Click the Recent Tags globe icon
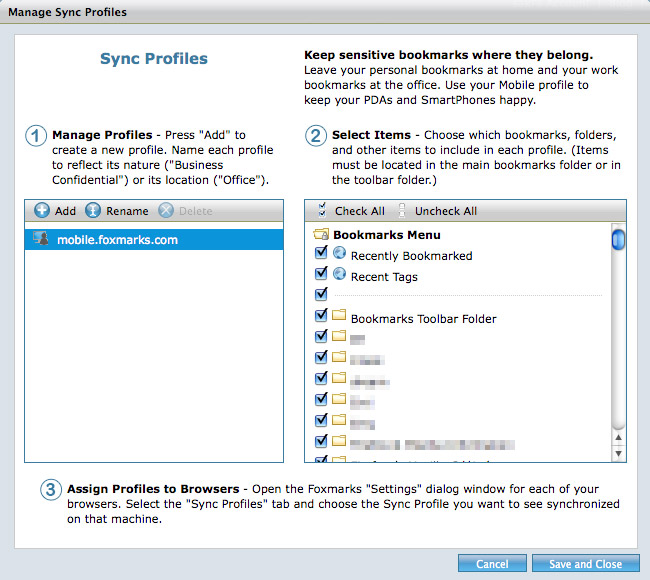Image resolution: width=650 pixels, height=580 pixels. [340, 273]
